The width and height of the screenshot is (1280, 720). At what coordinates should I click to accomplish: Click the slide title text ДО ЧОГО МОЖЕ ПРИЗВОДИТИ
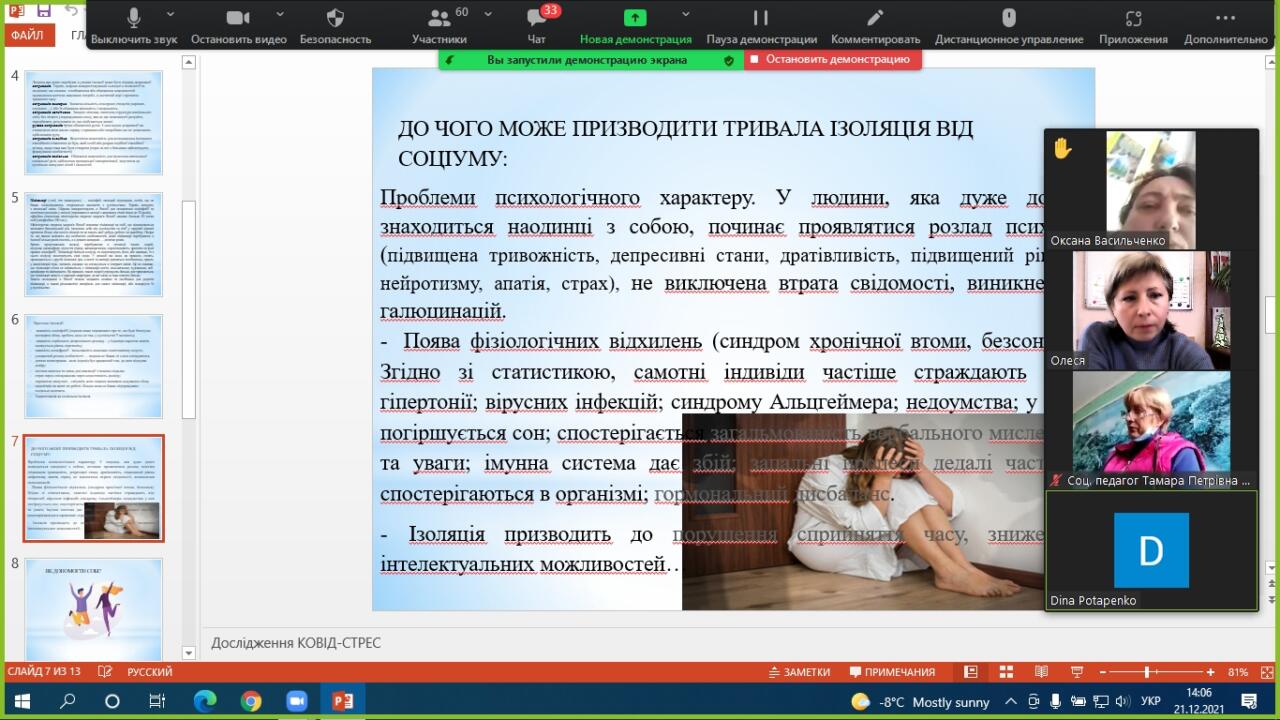[685, 143]
